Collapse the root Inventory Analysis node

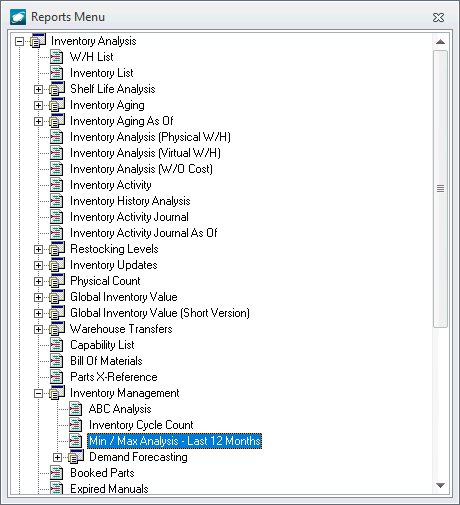point(19,41)
